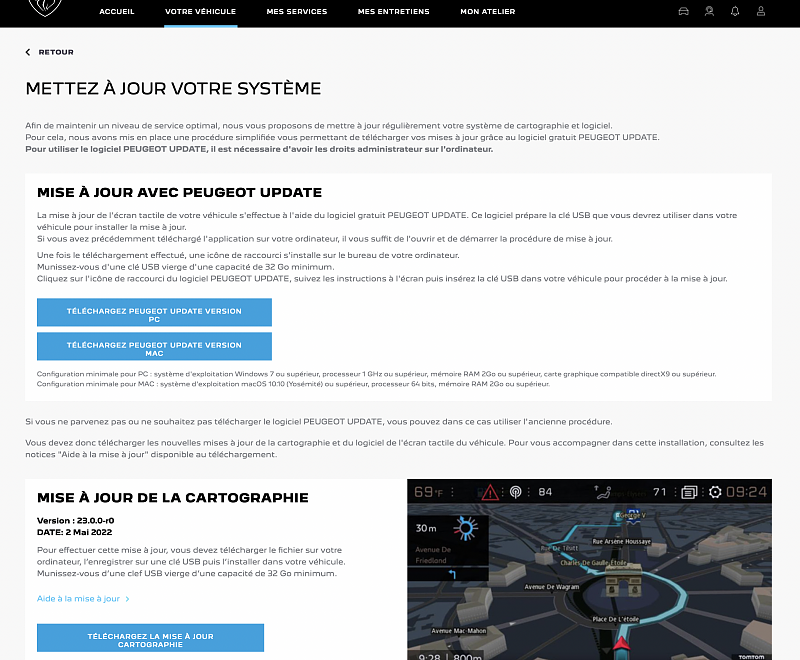Go to the ACCUEIL menu item
Viewport: 800px width, 660px height.
point(117,11)
